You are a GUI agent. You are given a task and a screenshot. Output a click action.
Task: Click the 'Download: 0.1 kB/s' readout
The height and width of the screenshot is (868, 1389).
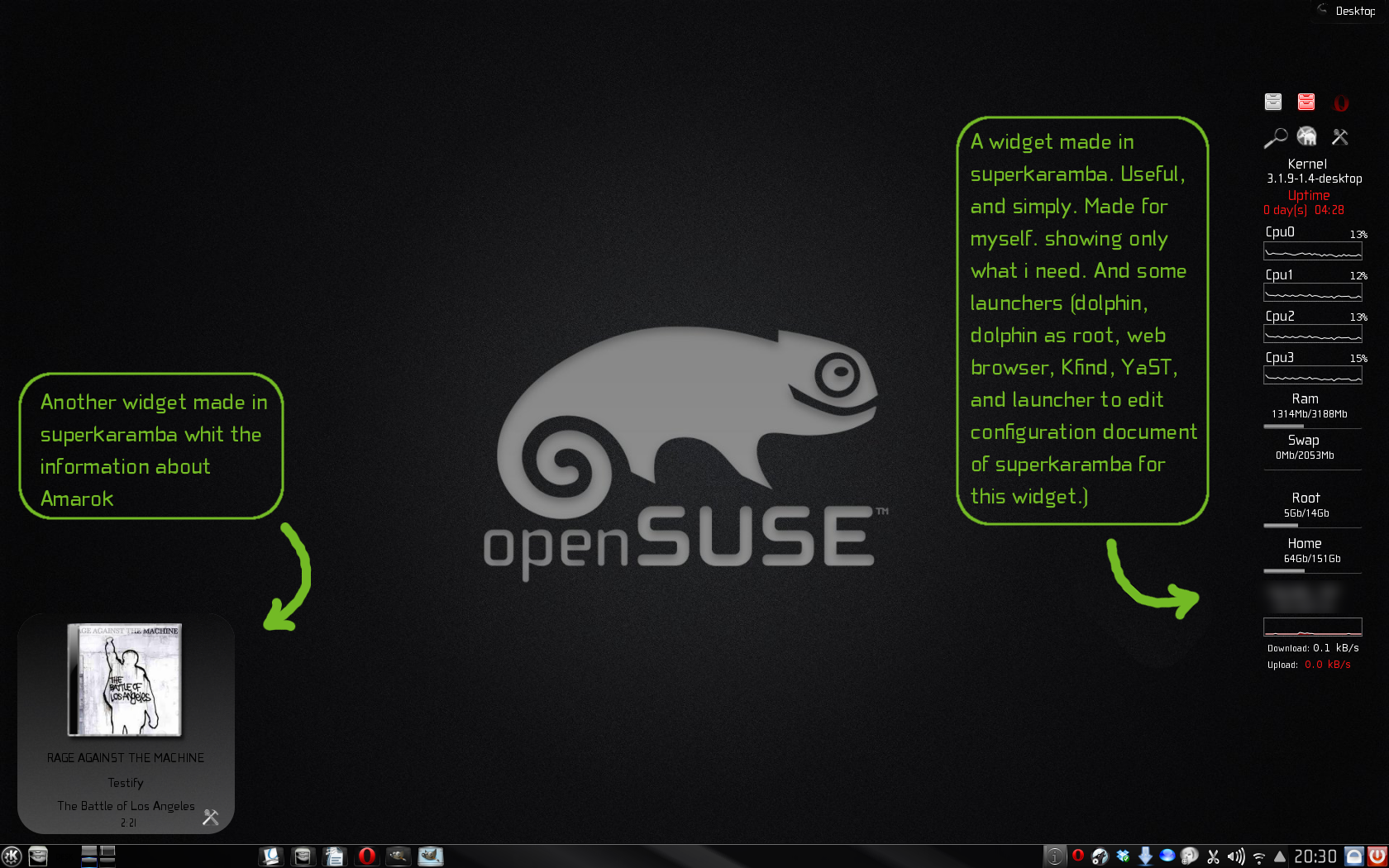tap(1313, 648)
